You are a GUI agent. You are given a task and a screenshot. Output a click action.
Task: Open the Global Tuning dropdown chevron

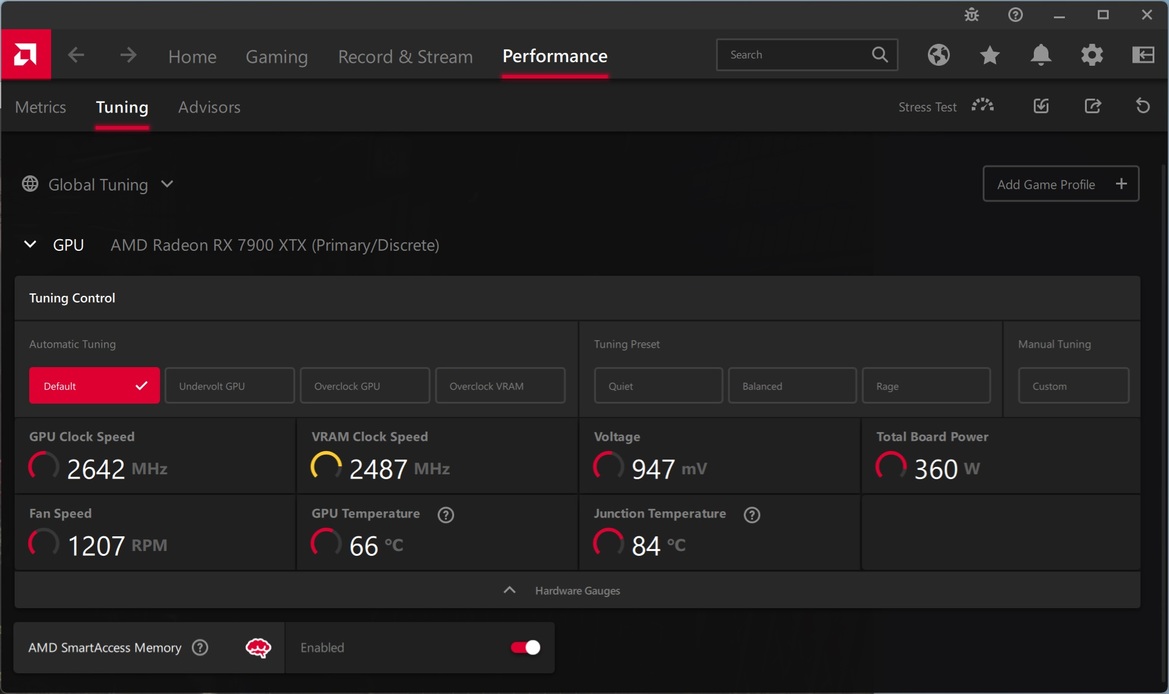tap(167, 183)
